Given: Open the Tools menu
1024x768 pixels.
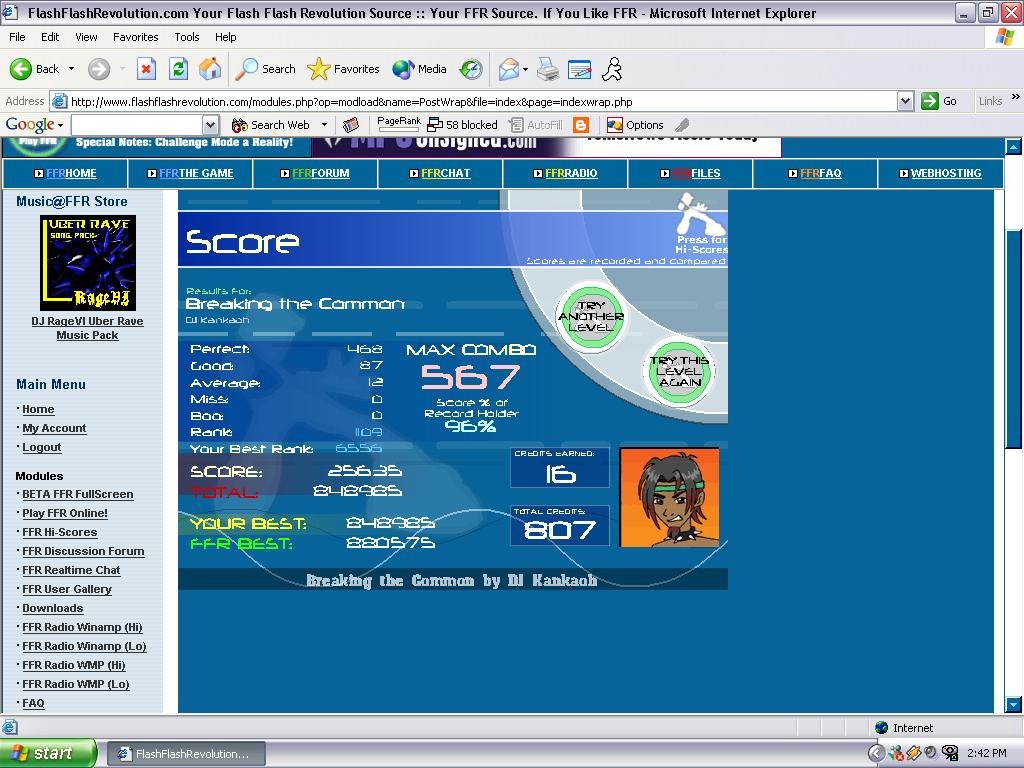Looking at the screenshot, I should [186, 37].
